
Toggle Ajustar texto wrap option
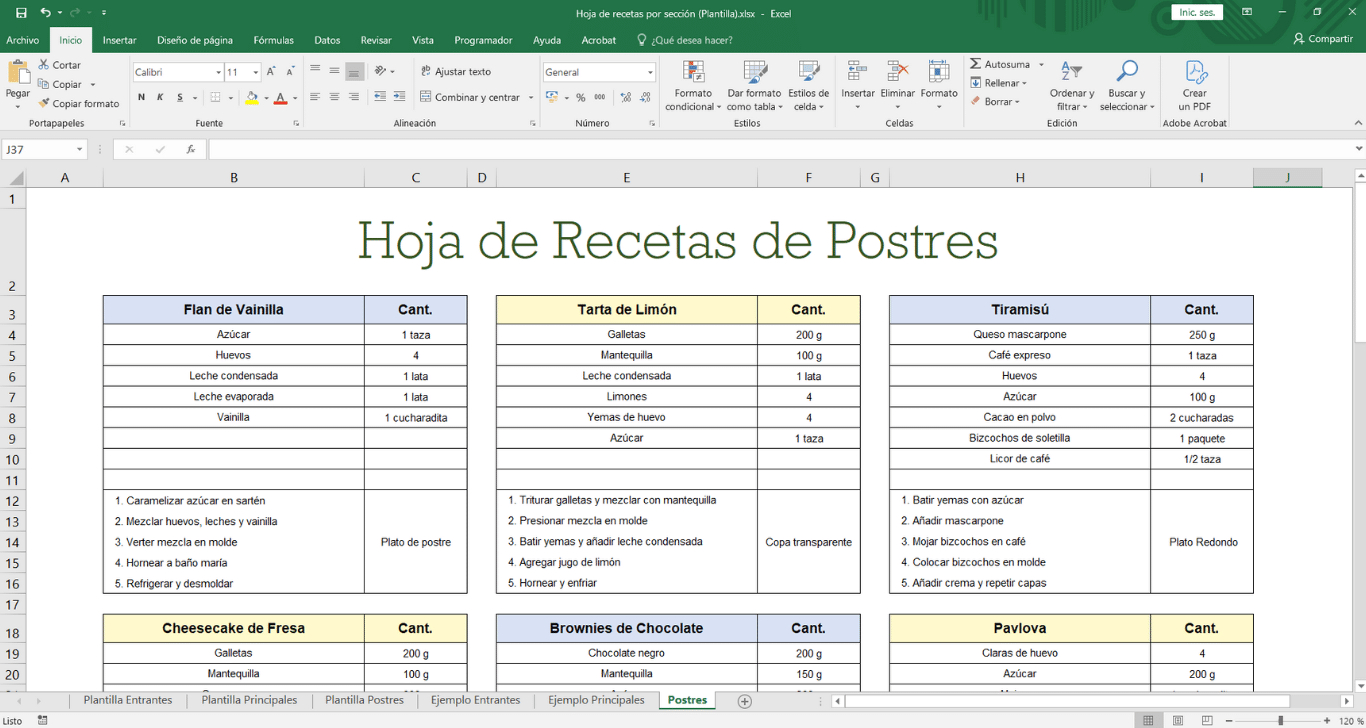click(455, 72)
